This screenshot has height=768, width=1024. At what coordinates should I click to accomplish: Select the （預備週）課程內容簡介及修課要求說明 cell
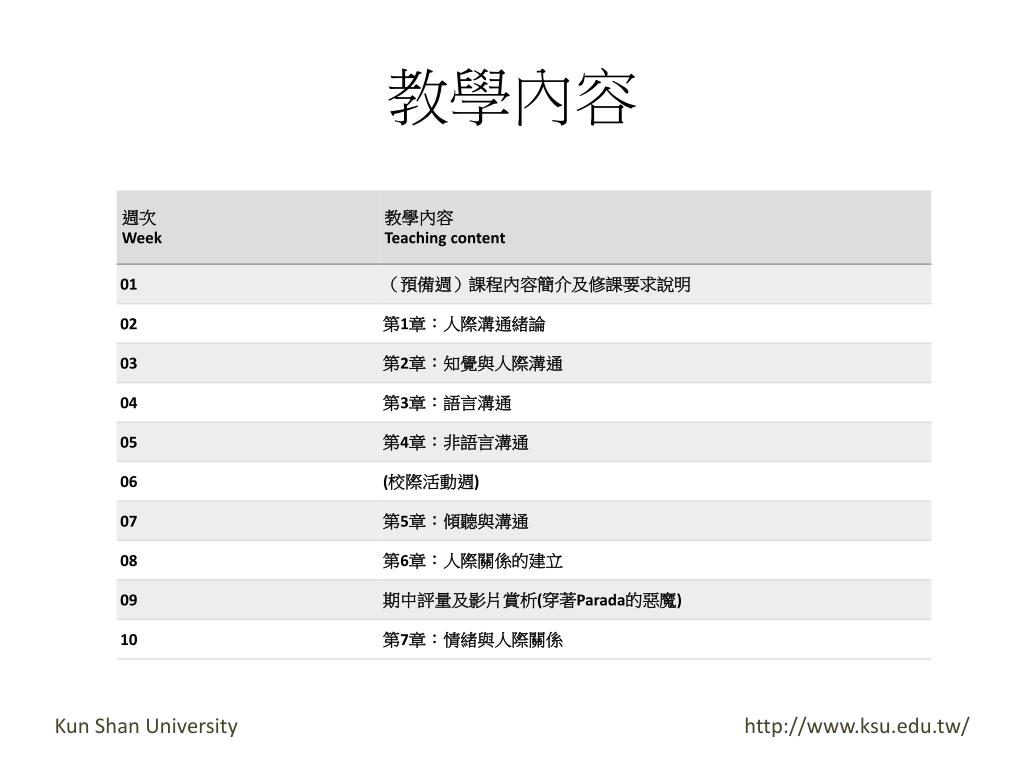tap(655, 284)
